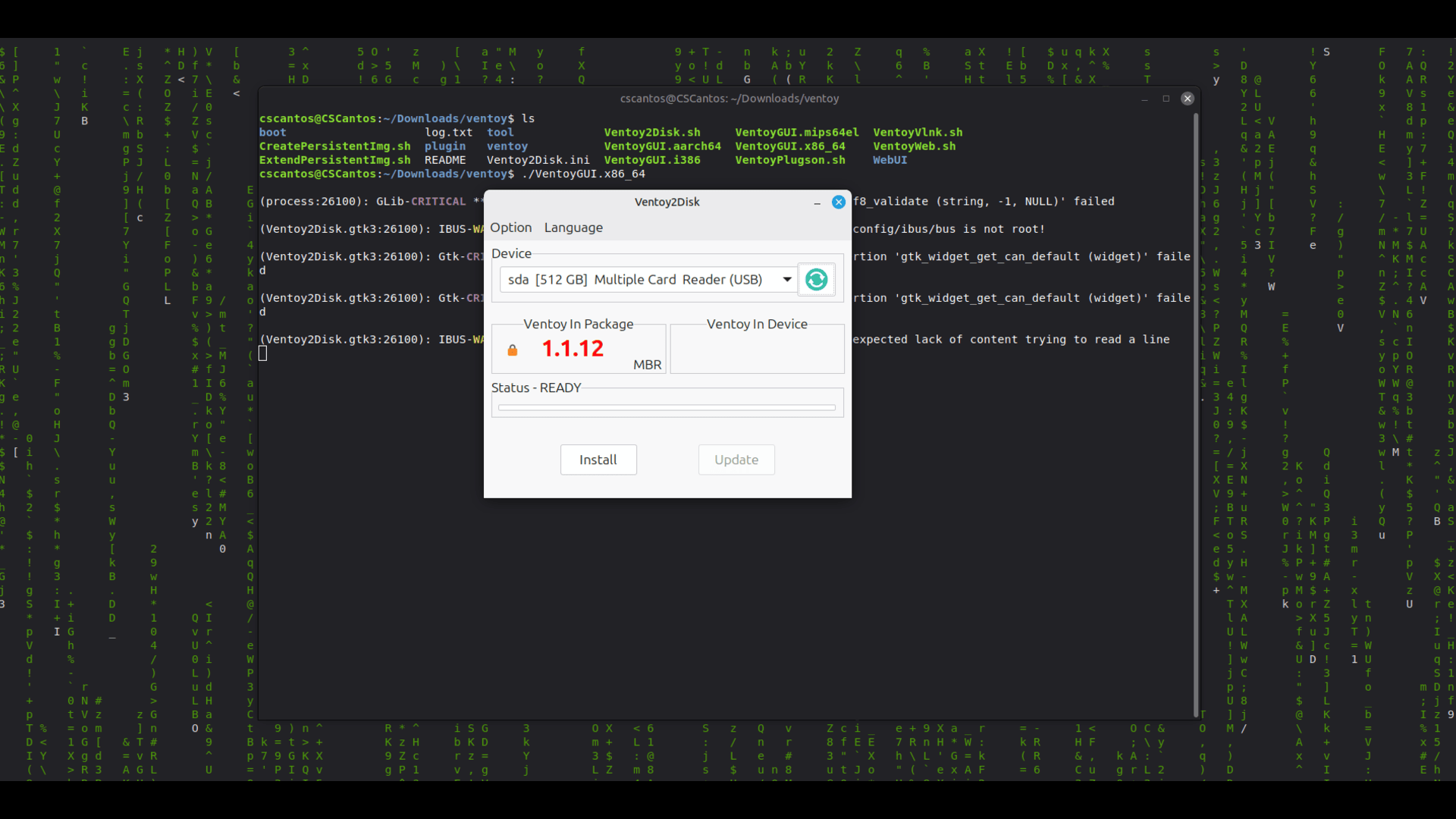Close the Ventoy2Disk dialog
Screen dimensions: 1456x819
(839, 202)
